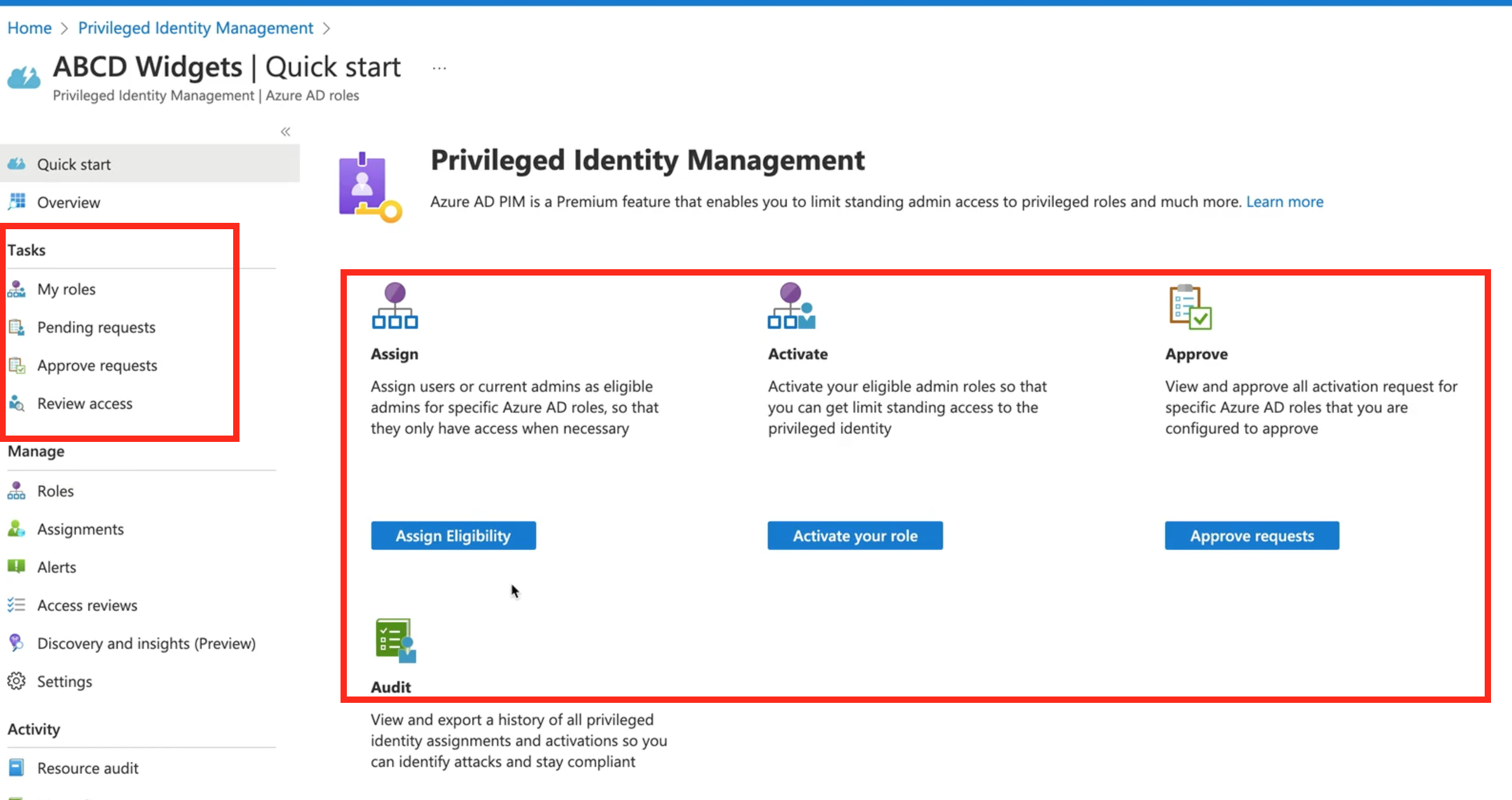Follow the Learn more link
The image size is (1512, 800).
1285,201
